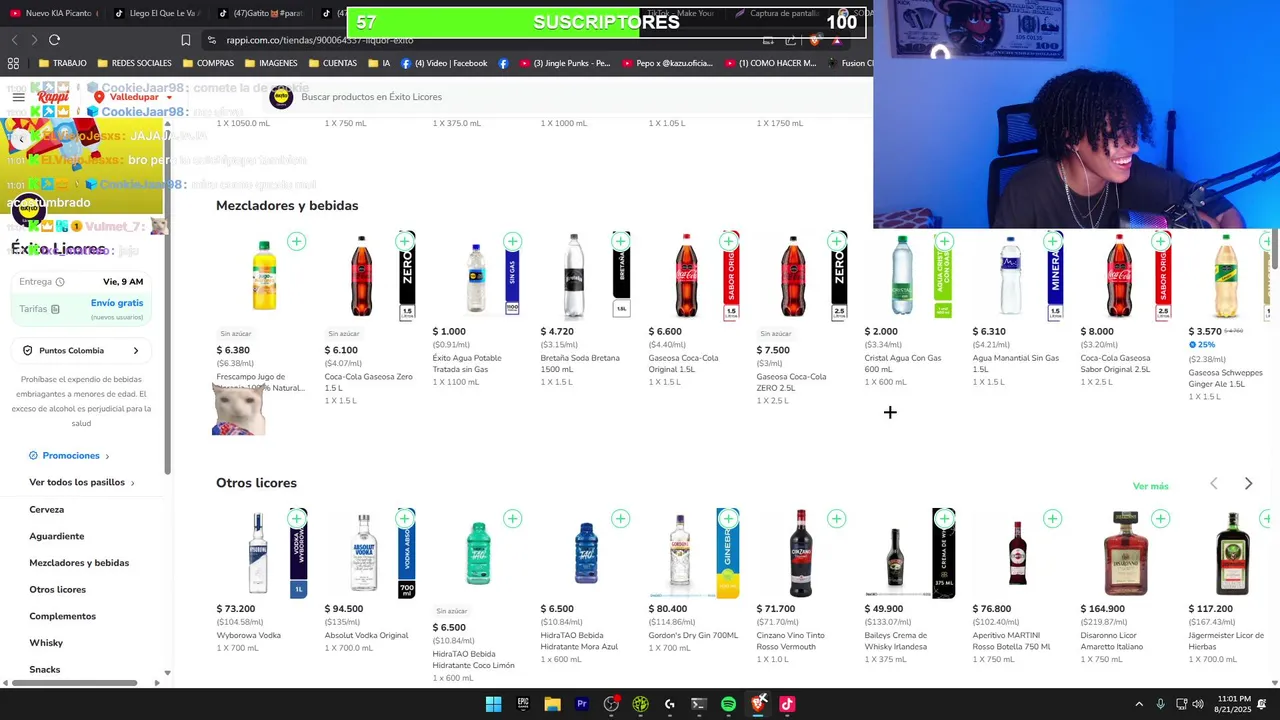Add Agua Manantial Sin Gas to cart

(1052, 241)
